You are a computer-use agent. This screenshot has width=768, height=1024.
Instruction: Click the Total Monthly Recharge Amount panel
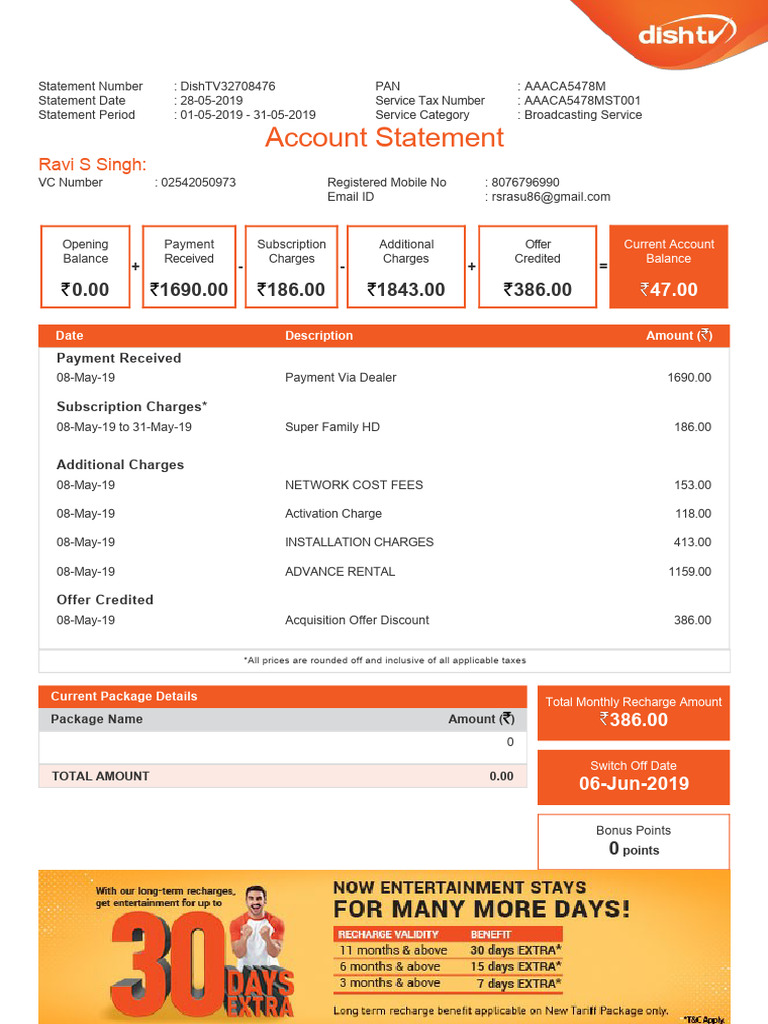pyautogui.click(x=633, y=712)
